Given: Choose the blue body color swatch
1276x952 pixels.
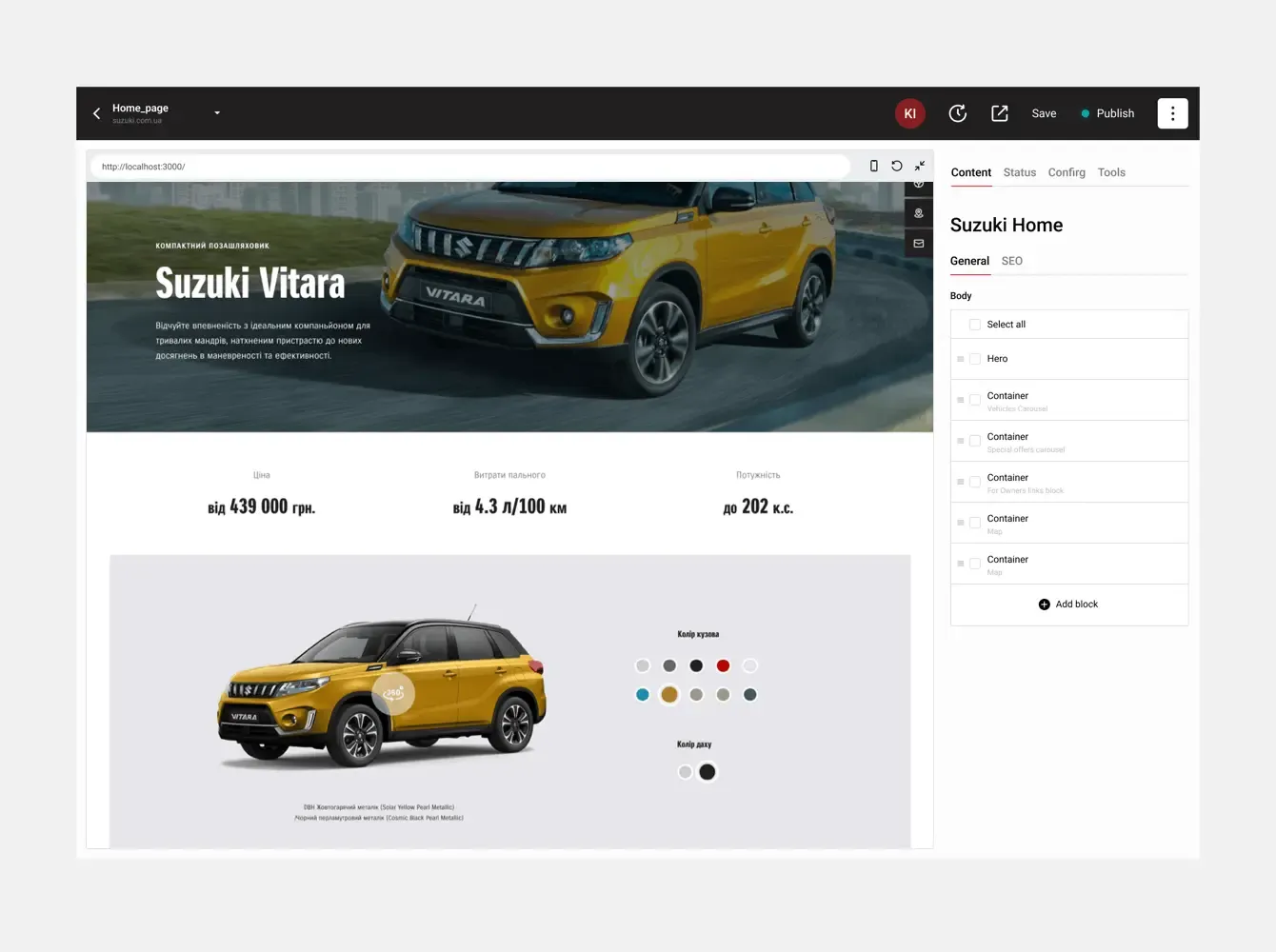Looking at the screenshot, I should (x=643, y=695).
